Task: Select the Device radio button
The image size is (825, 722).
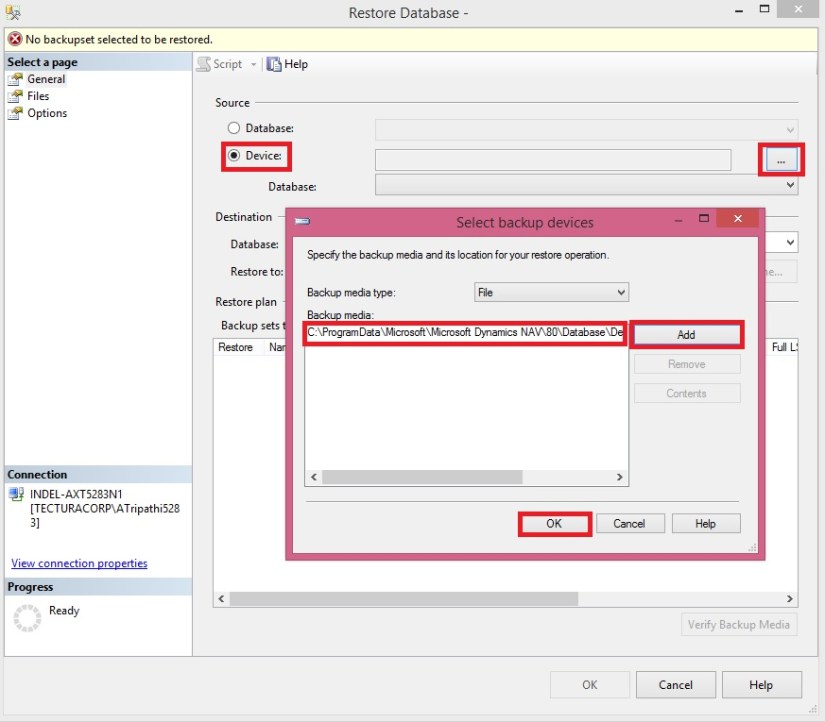Action: coord(233,154)
